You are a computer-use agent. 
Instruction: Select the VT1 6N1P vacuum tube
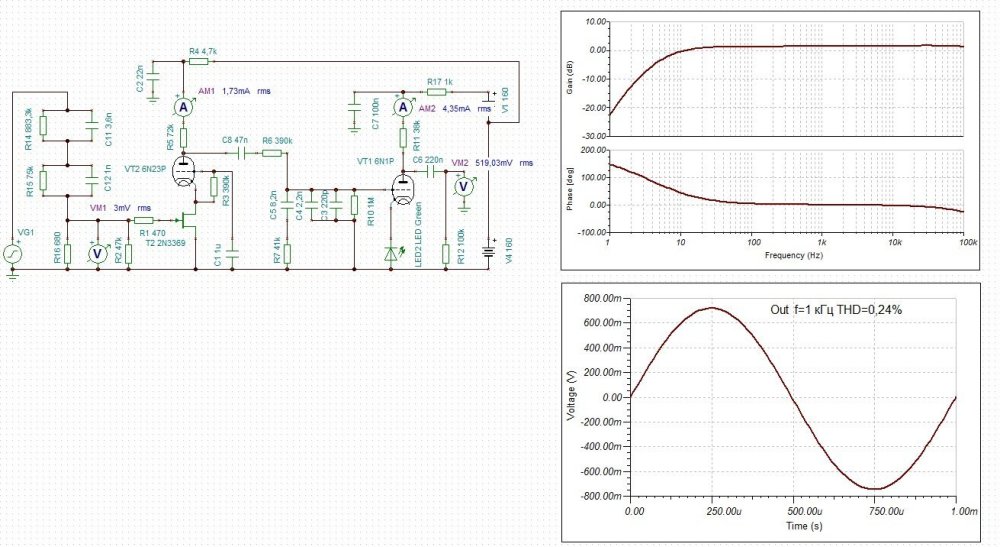[x=402, y=186]
